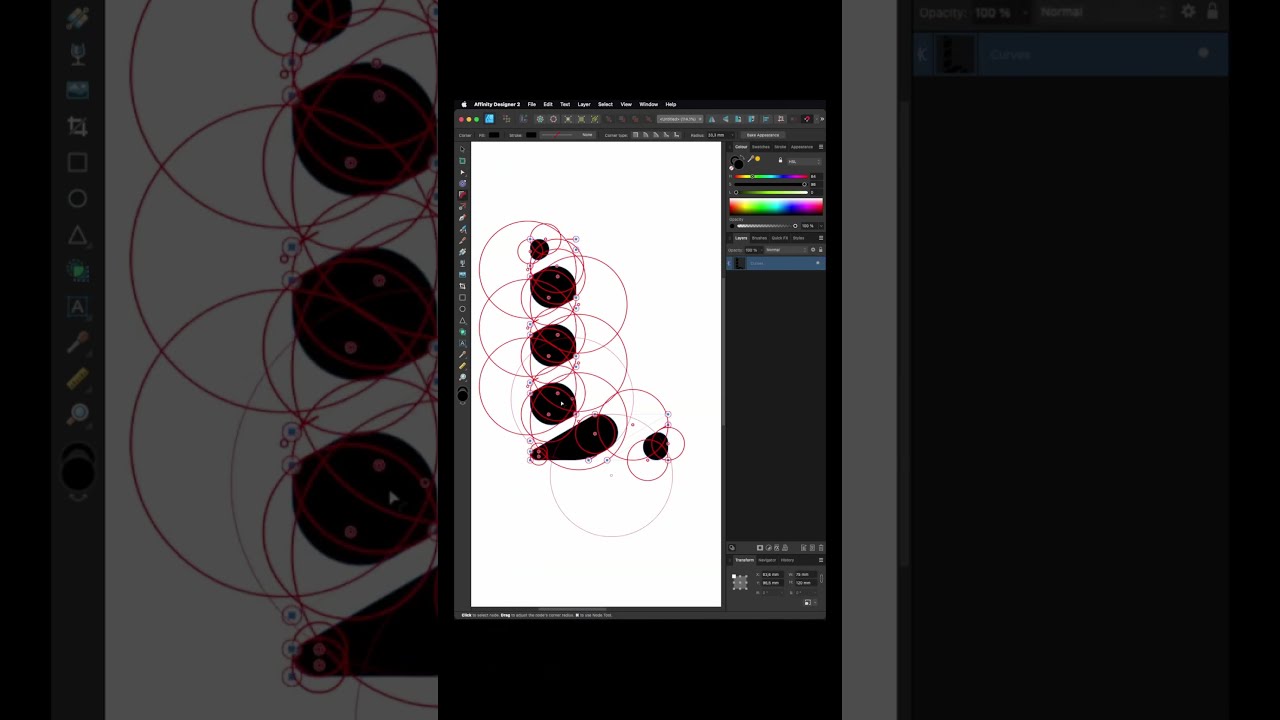The height and width of the screenshot is (720, 1280).
Task: Swap fill and stroke colours
Action: pos(742,156)
